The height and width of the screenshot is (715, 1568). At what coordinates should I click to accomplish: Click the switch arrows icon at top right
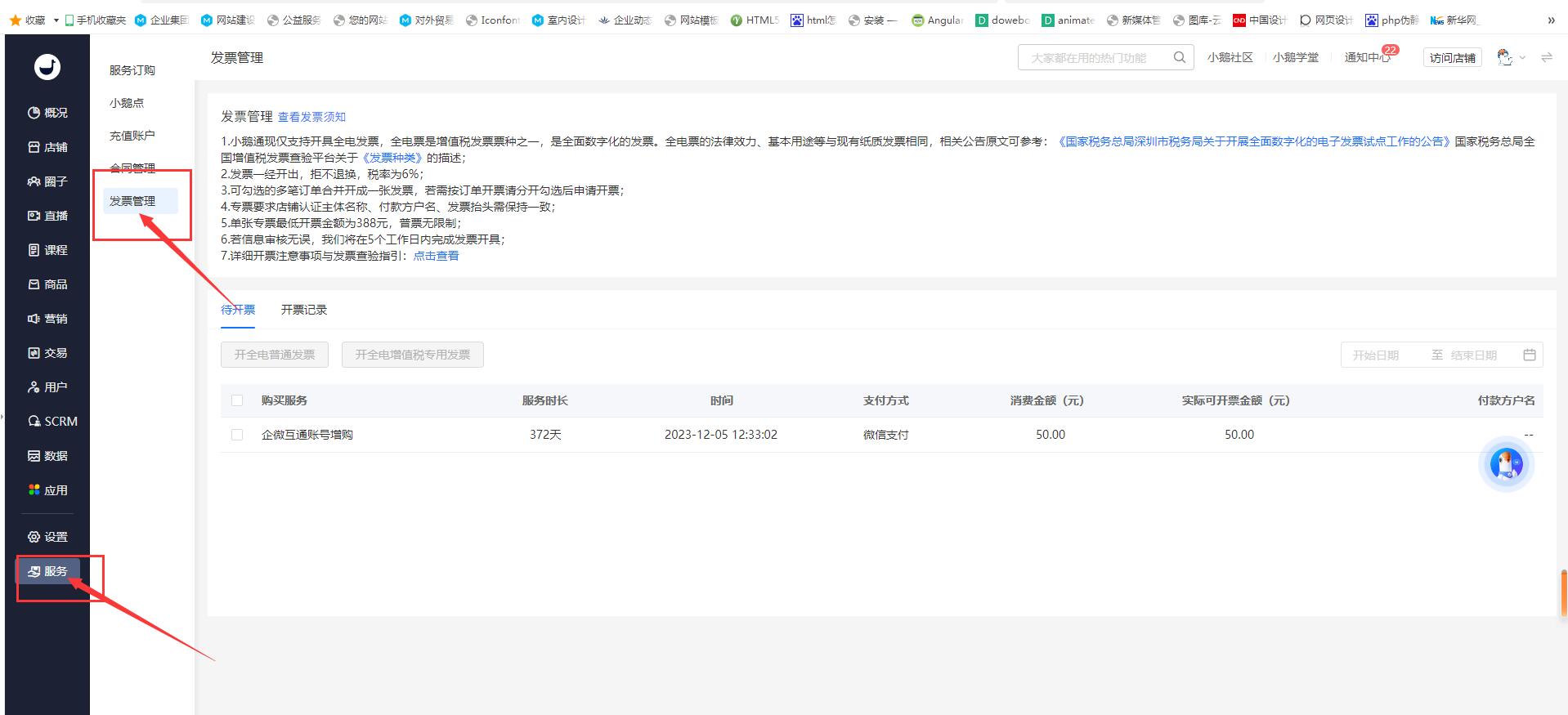(x=1546, y=57)
